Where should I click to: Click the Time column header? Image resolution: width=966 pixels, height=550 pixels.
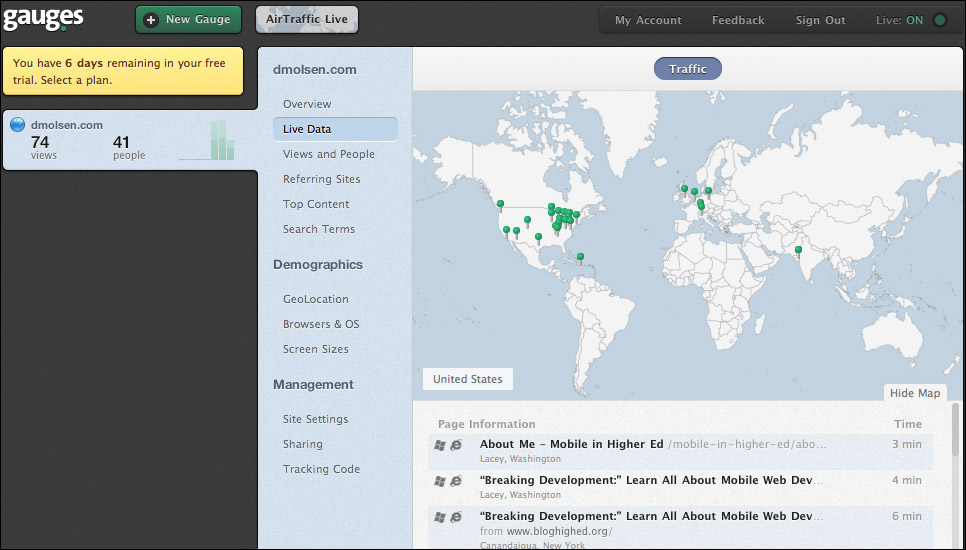point(907,424)
